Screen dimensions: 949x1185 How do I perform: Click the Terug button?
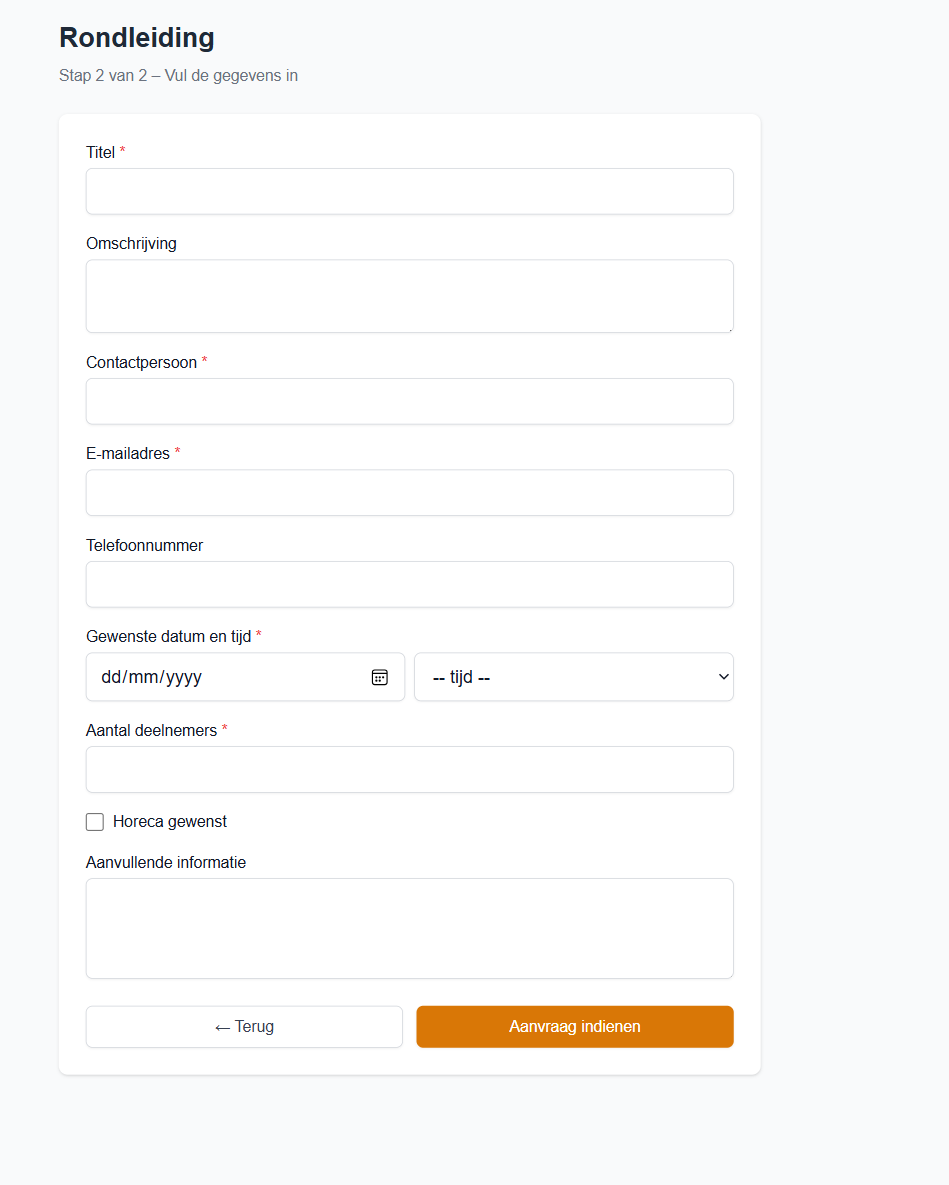(244, 1027)
